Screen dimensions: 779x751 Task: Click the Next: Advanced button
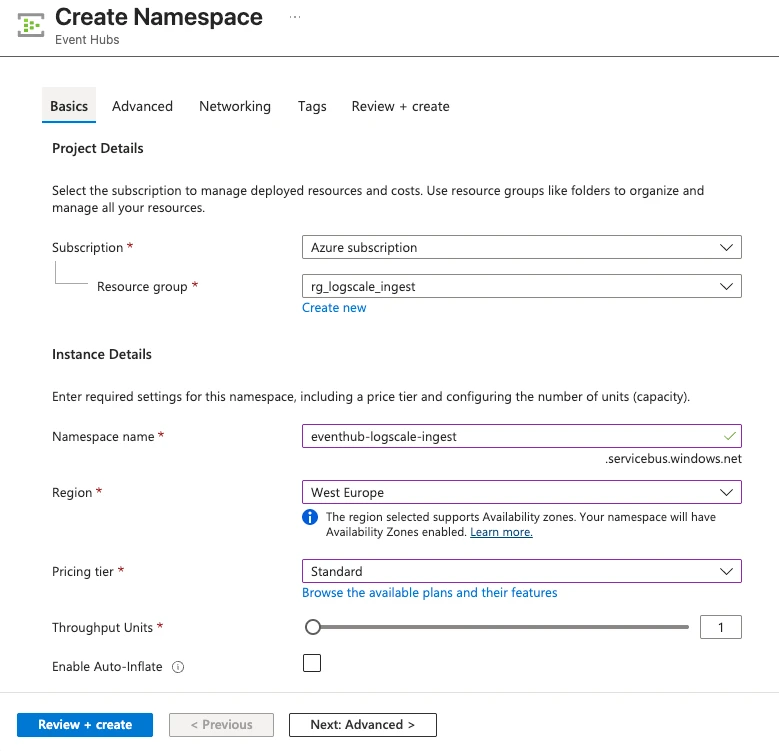tap(363, 725)
